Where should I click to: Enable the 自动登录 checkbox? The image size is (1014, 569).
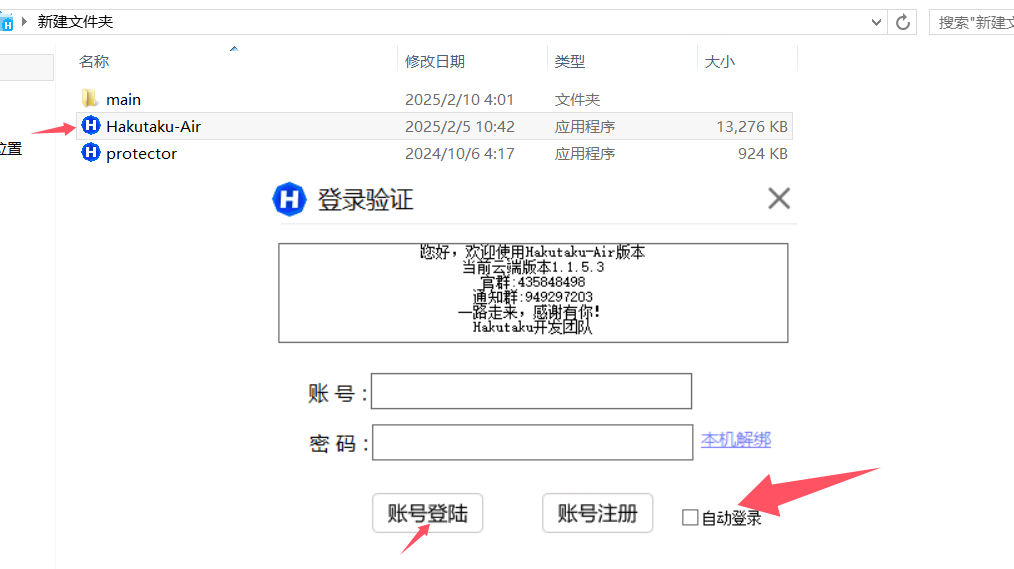tap(690, 517)
